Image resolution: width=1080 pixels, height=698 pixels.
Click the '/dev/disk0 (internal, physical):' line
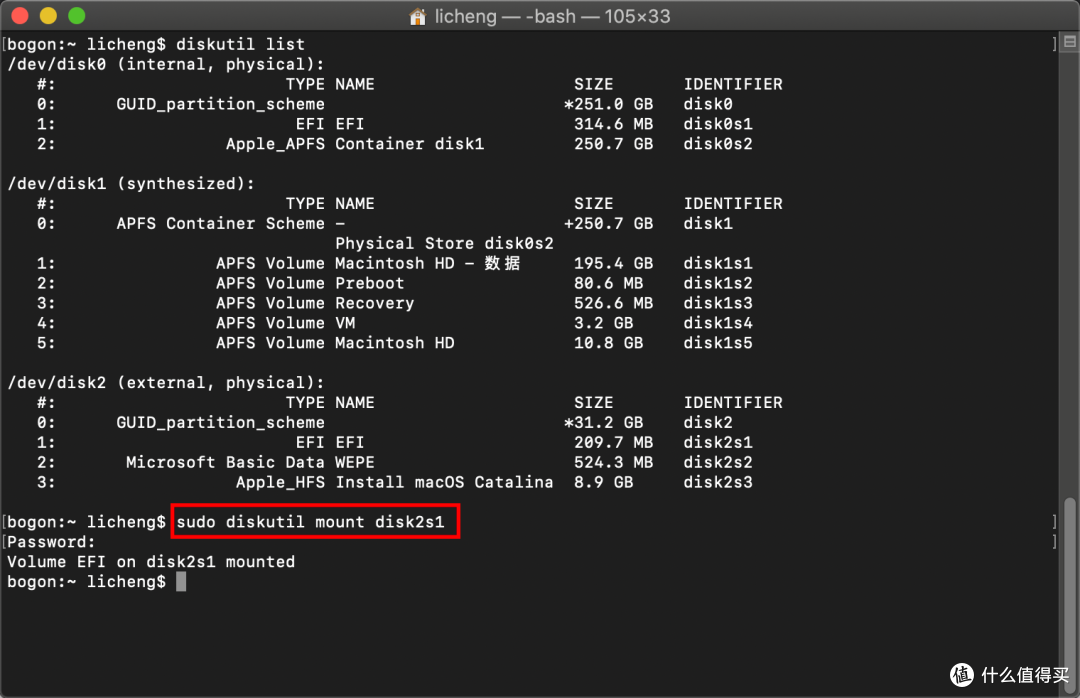point(165,64)
